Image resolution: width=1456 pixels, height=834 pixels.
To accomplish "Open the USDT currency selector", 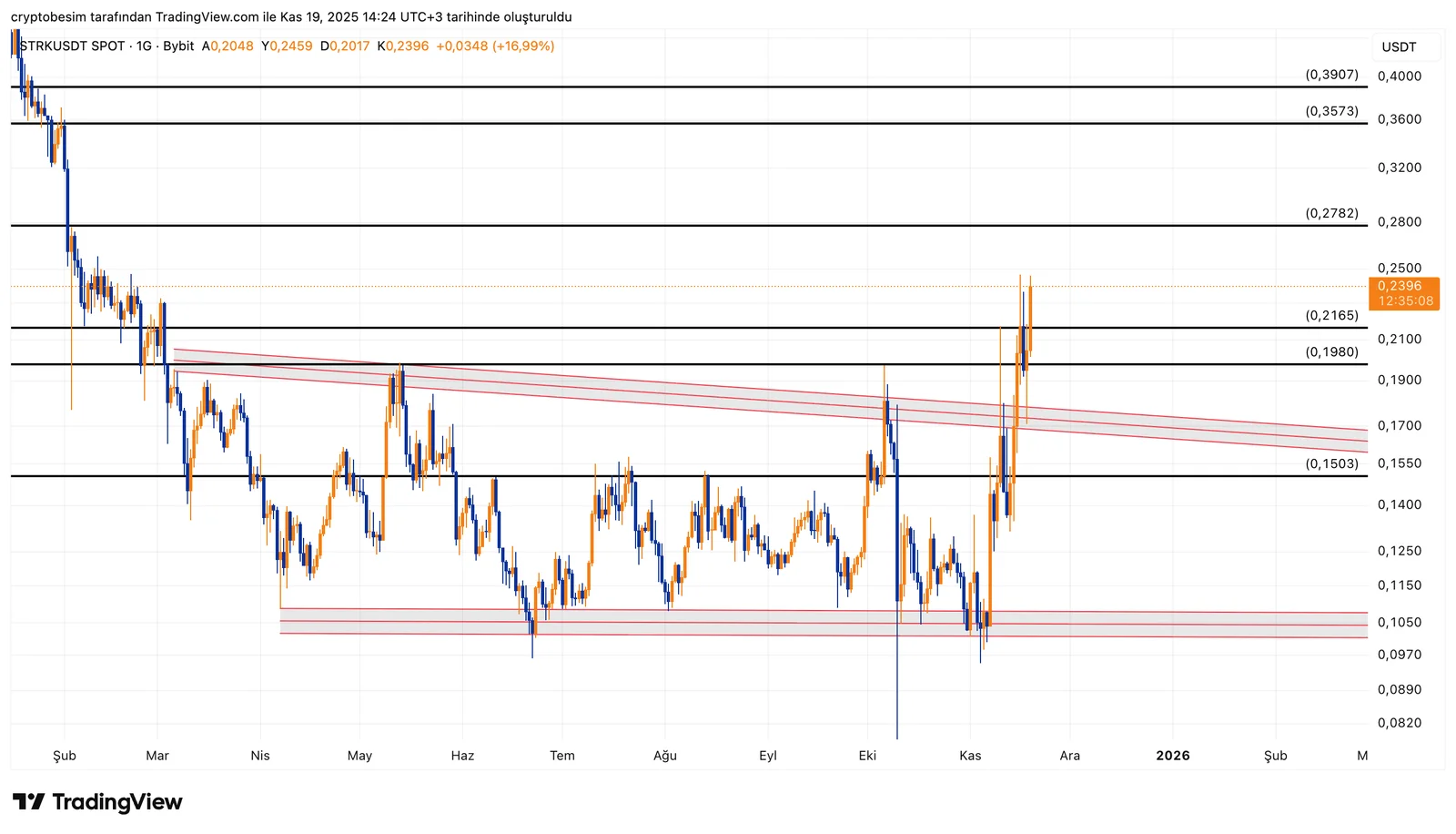I will (1399, 47).
